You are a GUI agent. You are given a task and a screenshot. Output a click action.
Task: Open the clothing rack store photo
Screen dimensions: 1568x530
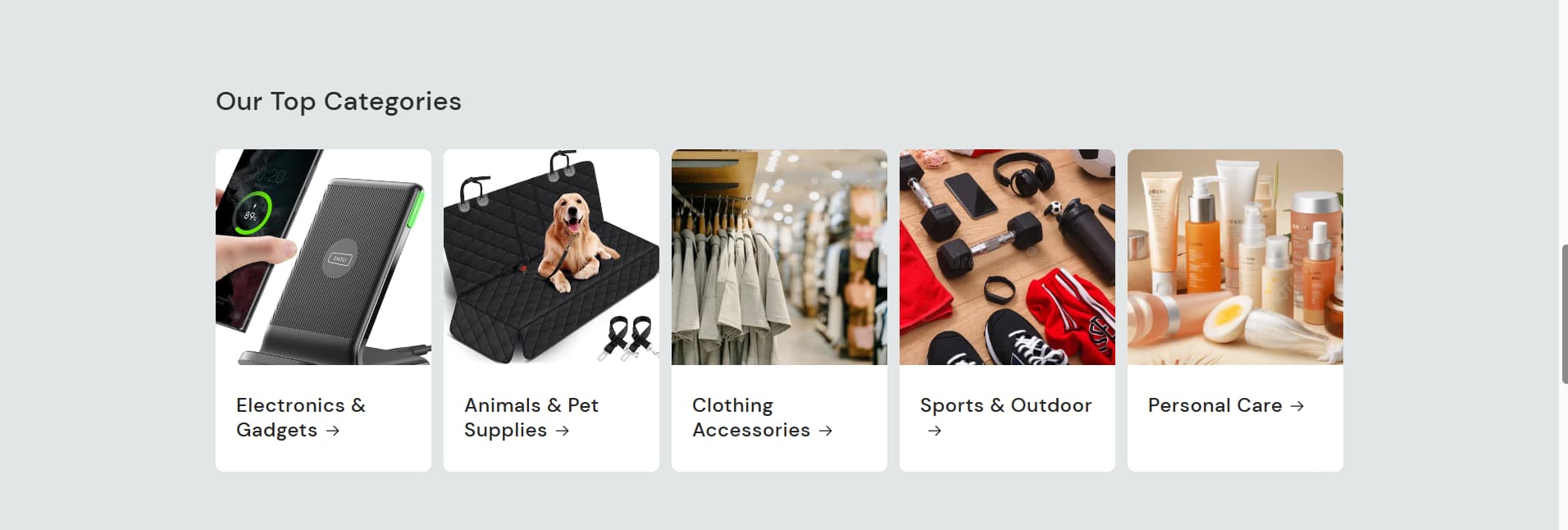pos(779,257)
